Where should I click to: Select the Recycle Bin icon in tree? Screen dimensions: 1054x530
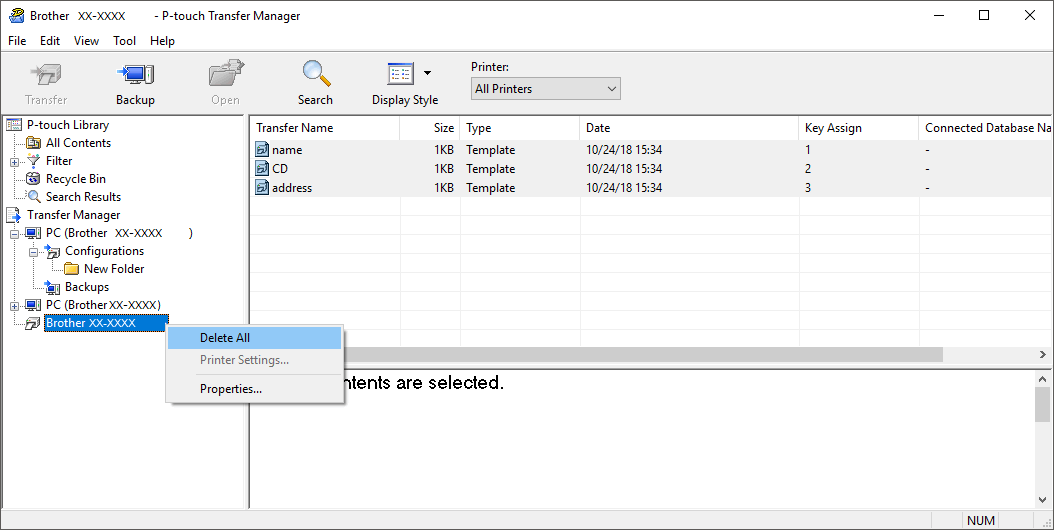click(34, 179)
